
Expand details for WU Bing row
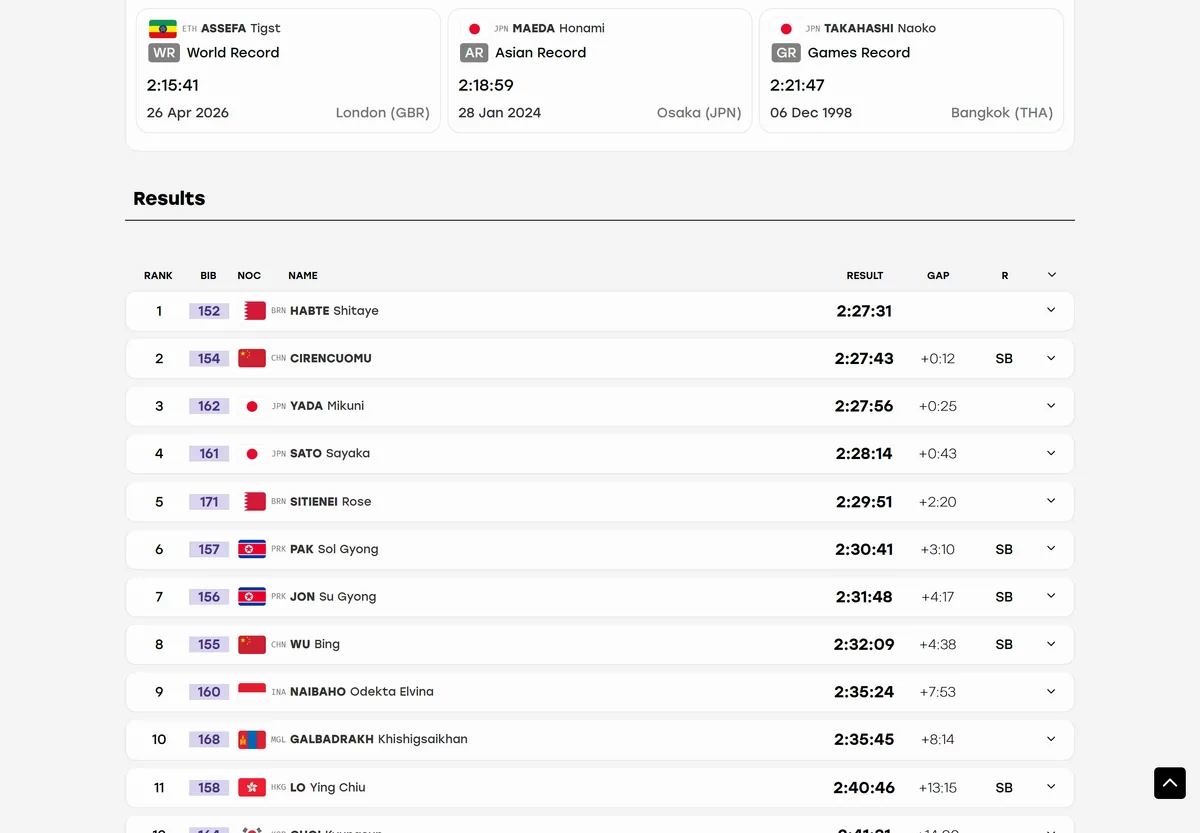[1051, 644]
